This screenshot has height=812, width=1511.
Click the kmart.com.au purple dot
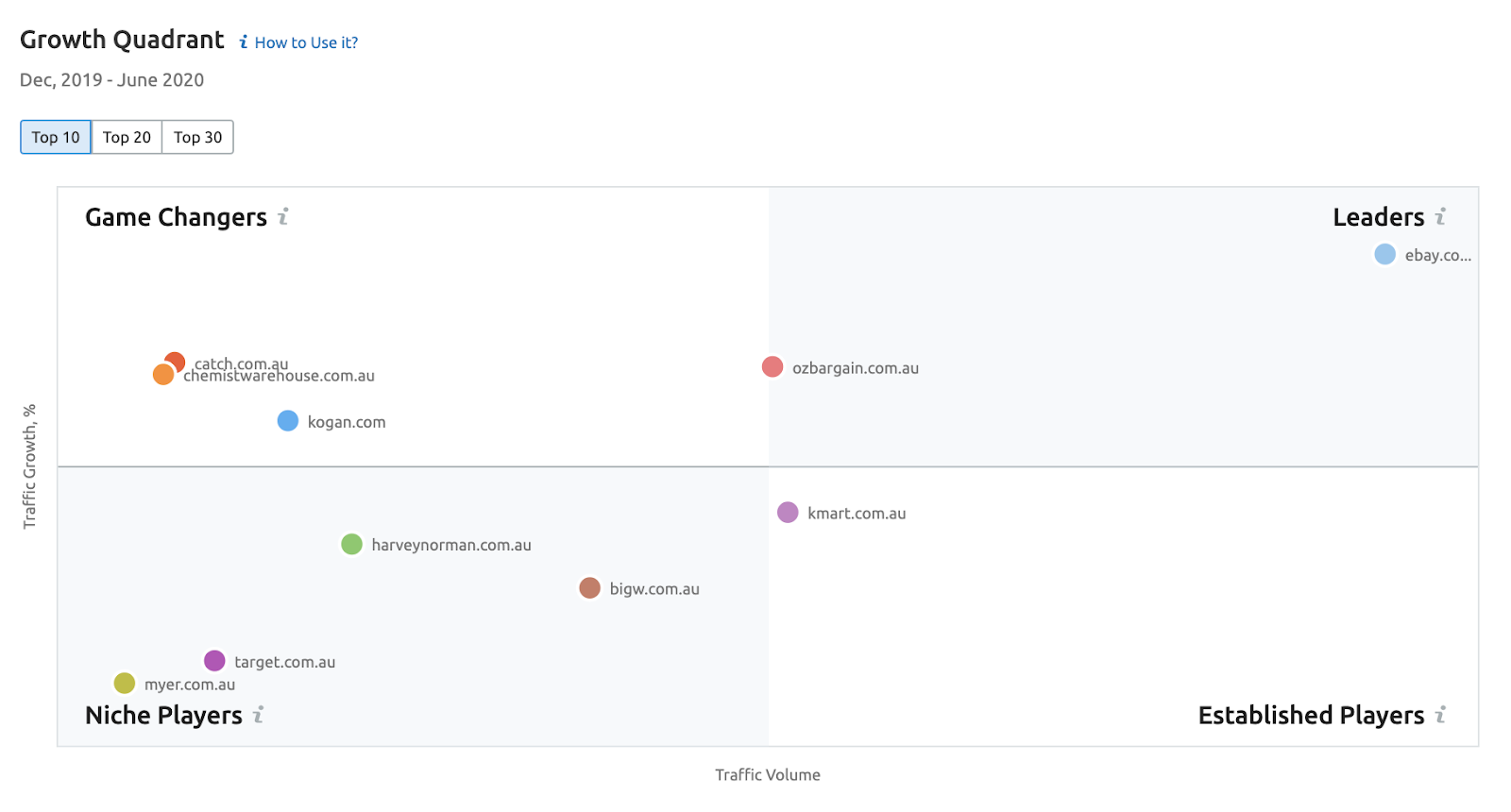click(x=788, y=513)
